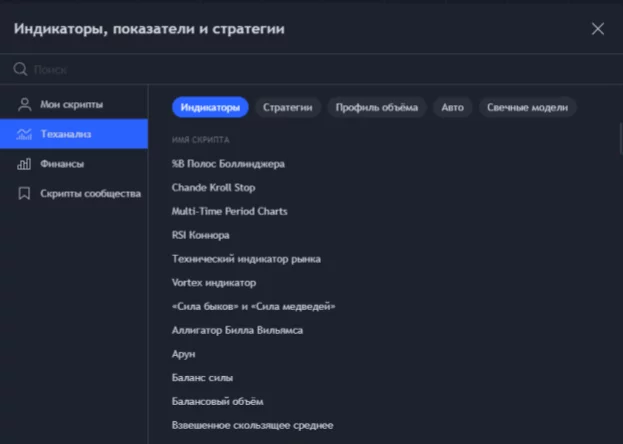The height and width of the screenshot is (444, 623).
Task: Click the bookmark icon beside Скрипты сообщества
Action: click(24, 193)
